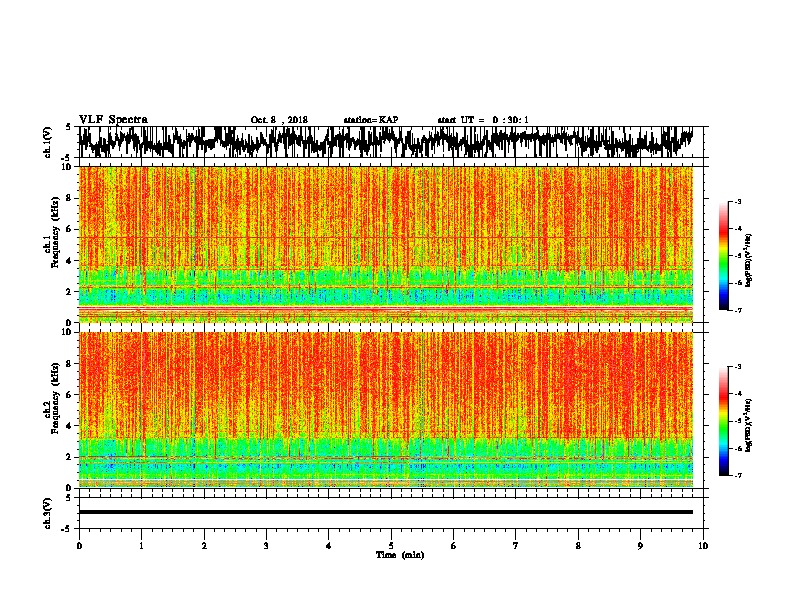Click the ch.1 color bar log(PSD) unit label
The height and width of the screenshot is (612, 792).
click(749, 260)
